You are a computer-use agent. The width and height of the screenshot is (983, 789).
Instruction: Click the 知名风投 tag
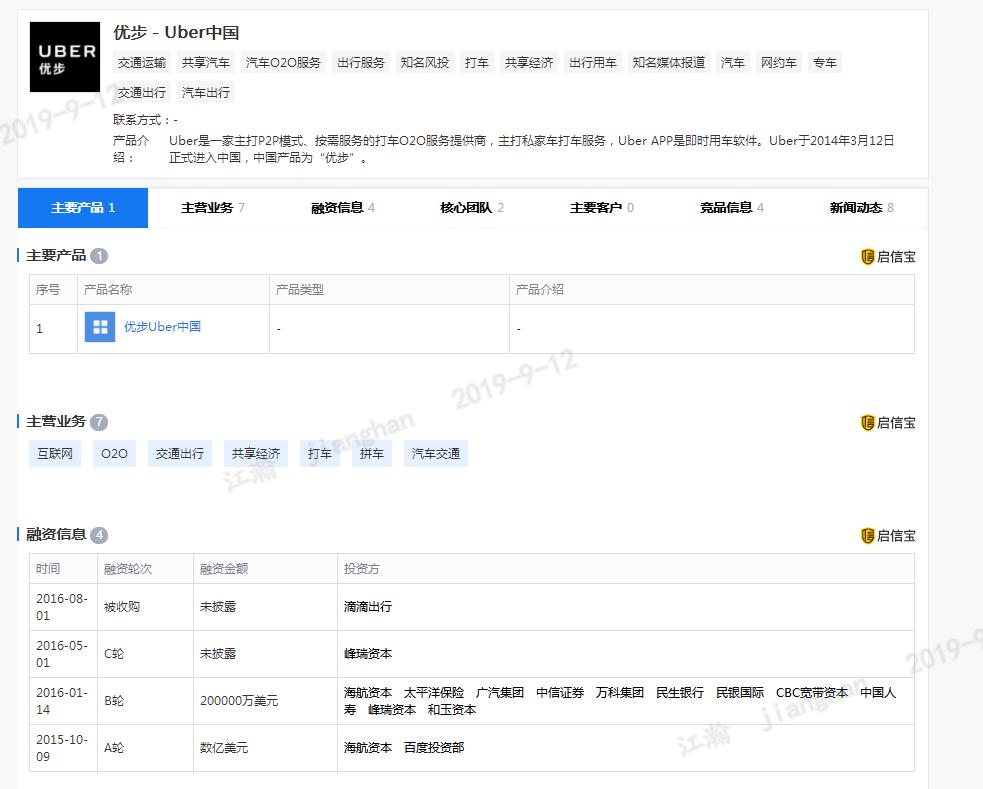(x=424, y=63)
